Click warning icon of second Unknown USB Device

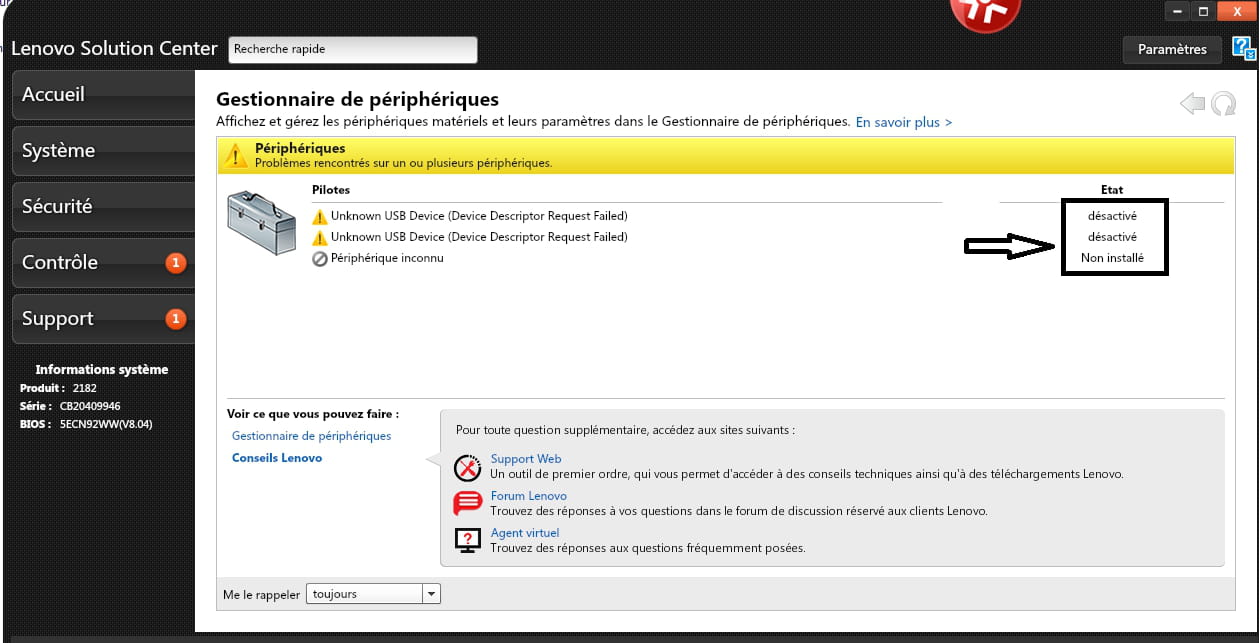pyautogui.click(x=320, y=238)
